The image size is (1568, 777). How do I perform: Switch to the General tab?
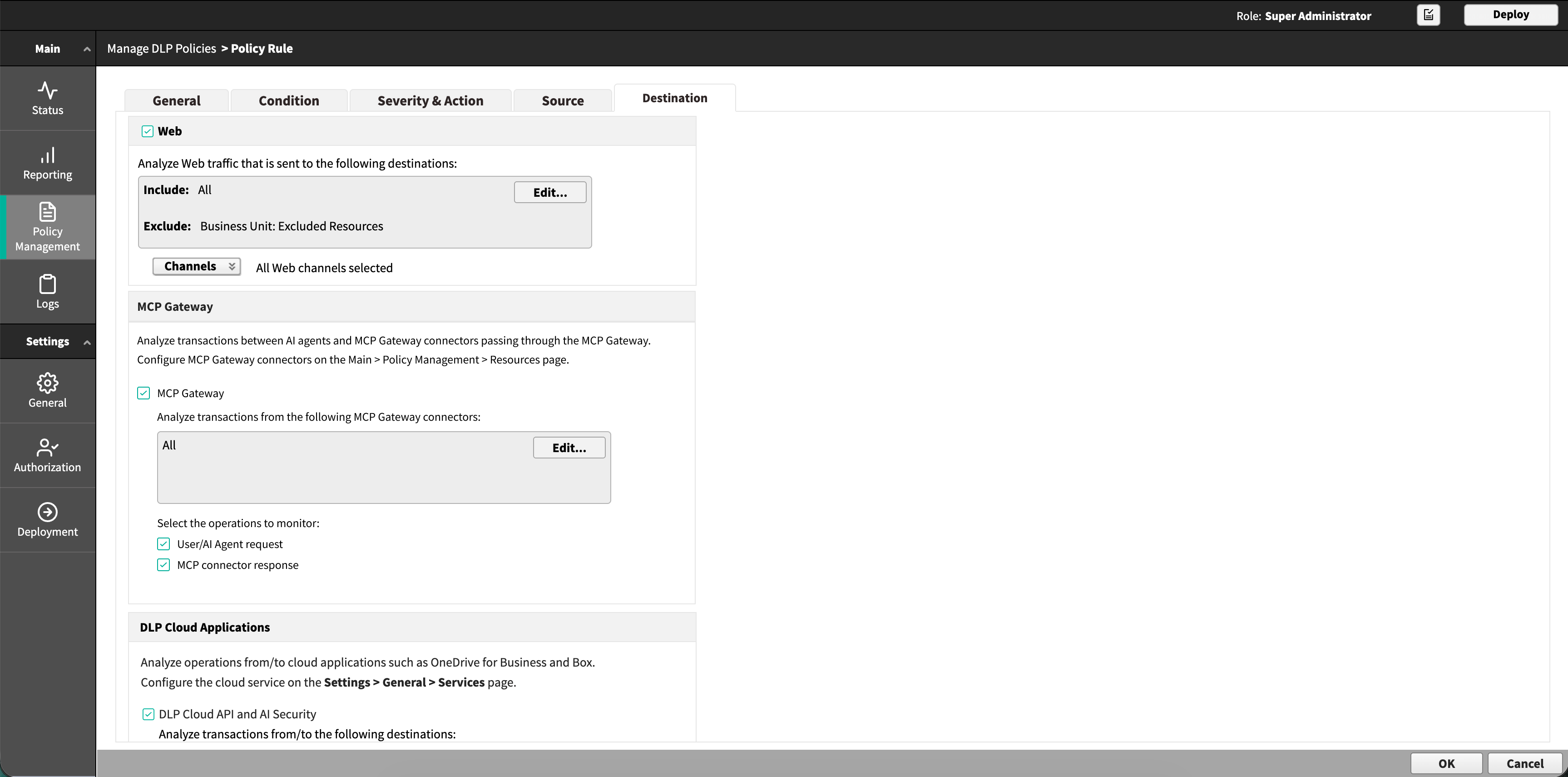(177, 100)
